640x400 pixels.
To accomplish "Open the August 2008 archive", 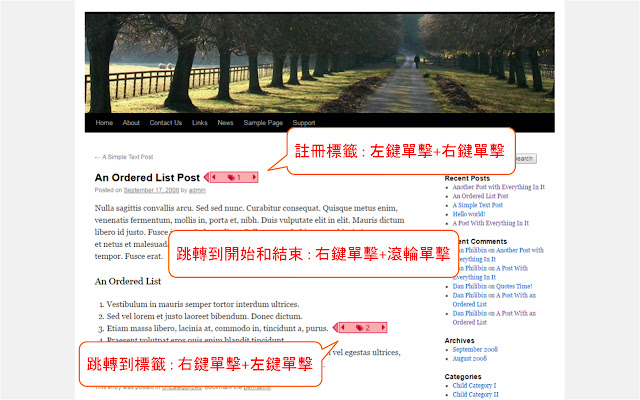I will coord(469,358).
